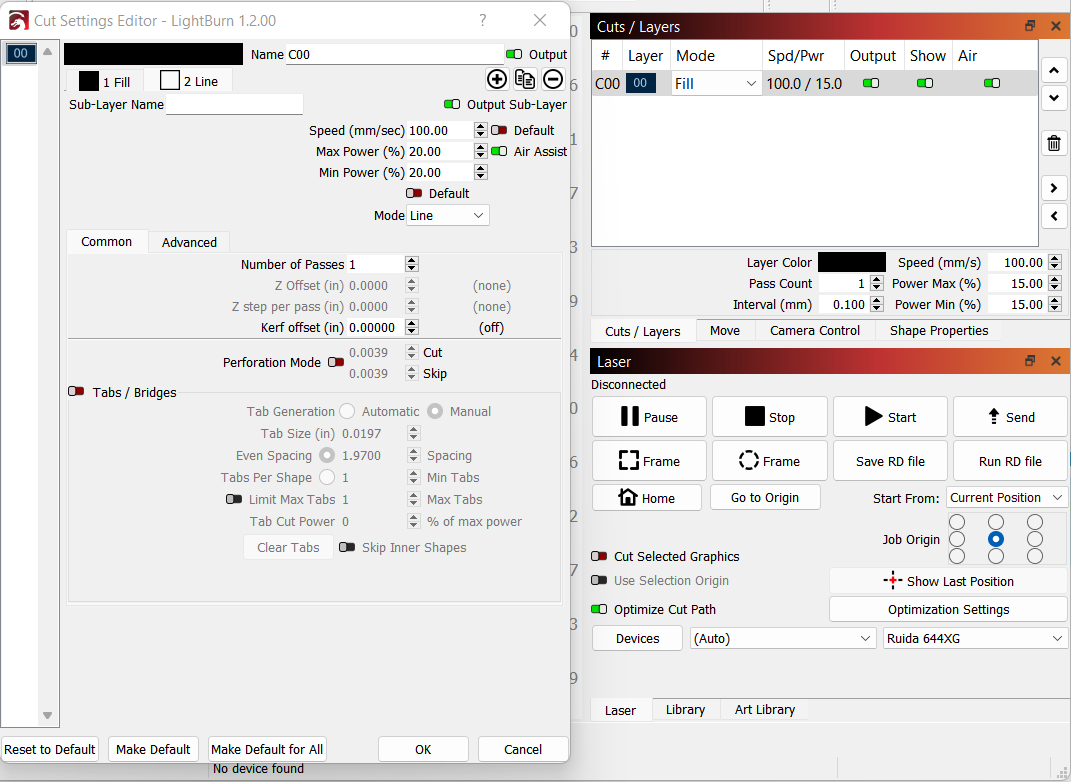
Task: Click the Optimization Settings button
Action: pos(948,610)
